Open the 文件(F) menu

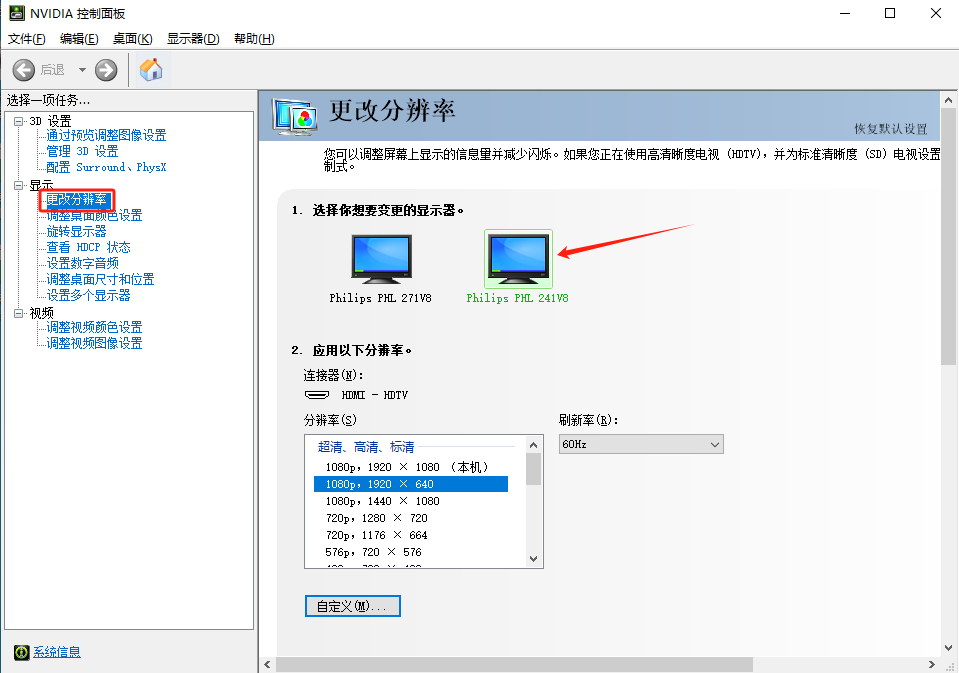(x=26, y=39)
